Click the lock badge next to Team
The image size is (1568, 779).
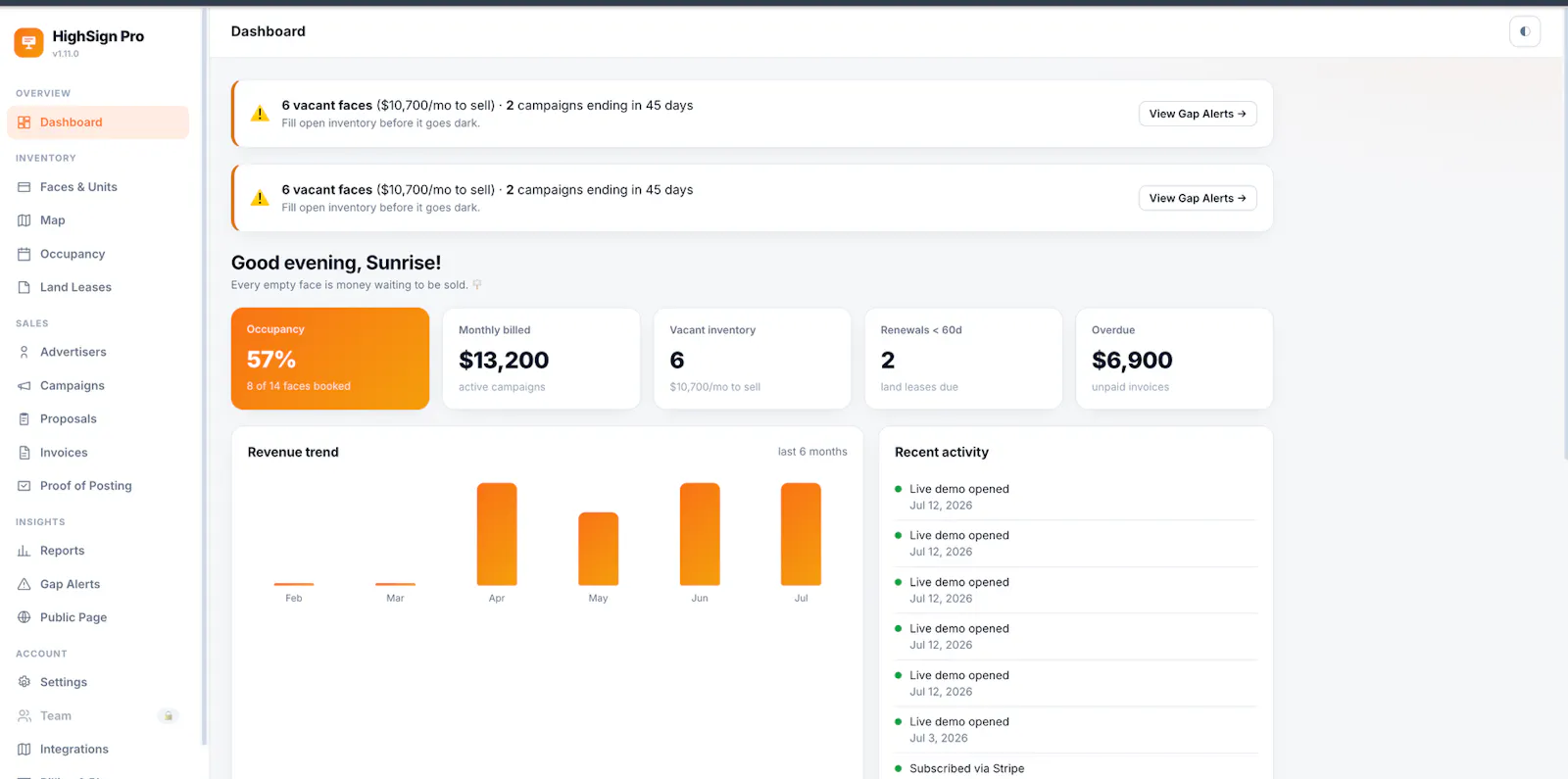click(169, 716)
